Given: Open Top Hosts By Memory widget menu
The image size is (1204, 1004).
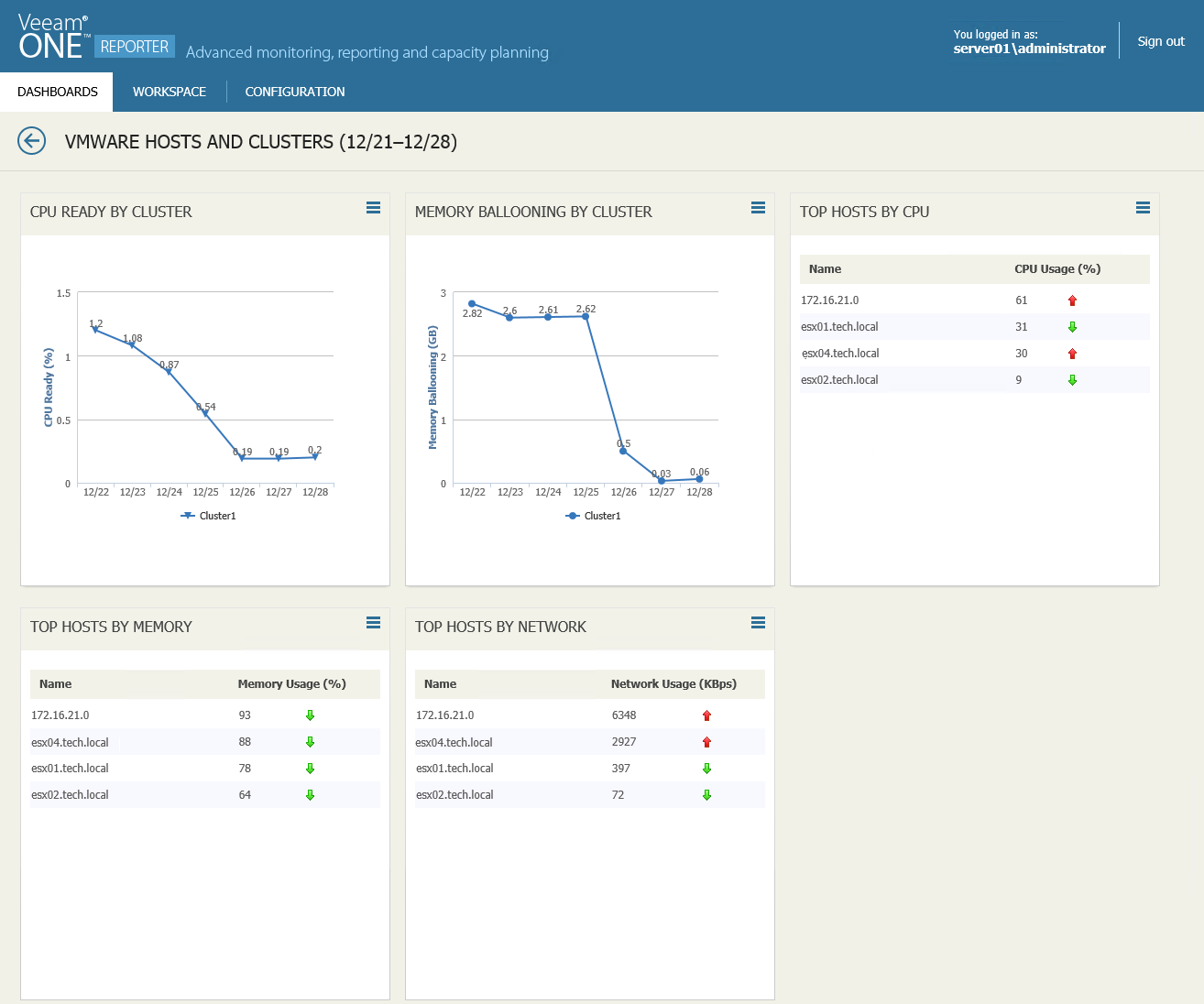Looking at the screenshot, I should tap(373, 623).
